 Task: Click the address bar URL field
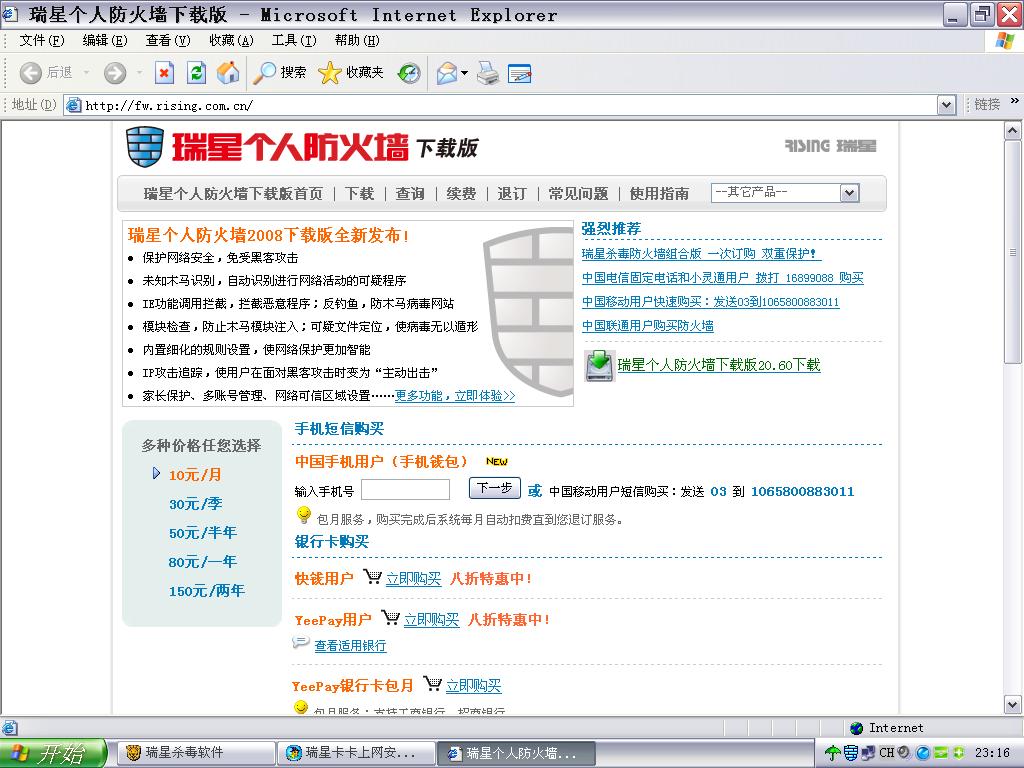tap(501, 104)
